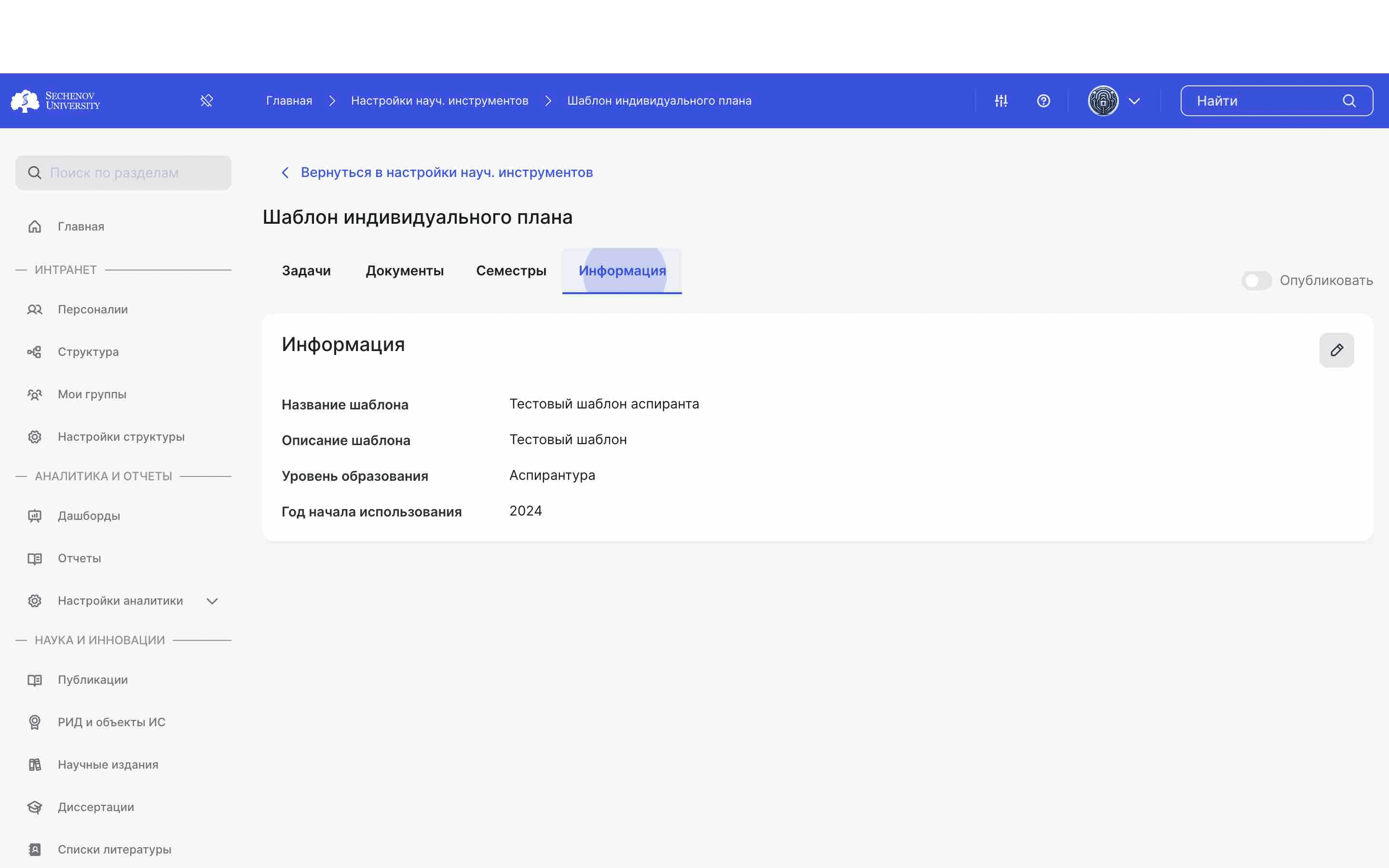The height and width of the screenshot is (868, 1389).
Task: Click the label Уровень образования
Action: point(354,476)
